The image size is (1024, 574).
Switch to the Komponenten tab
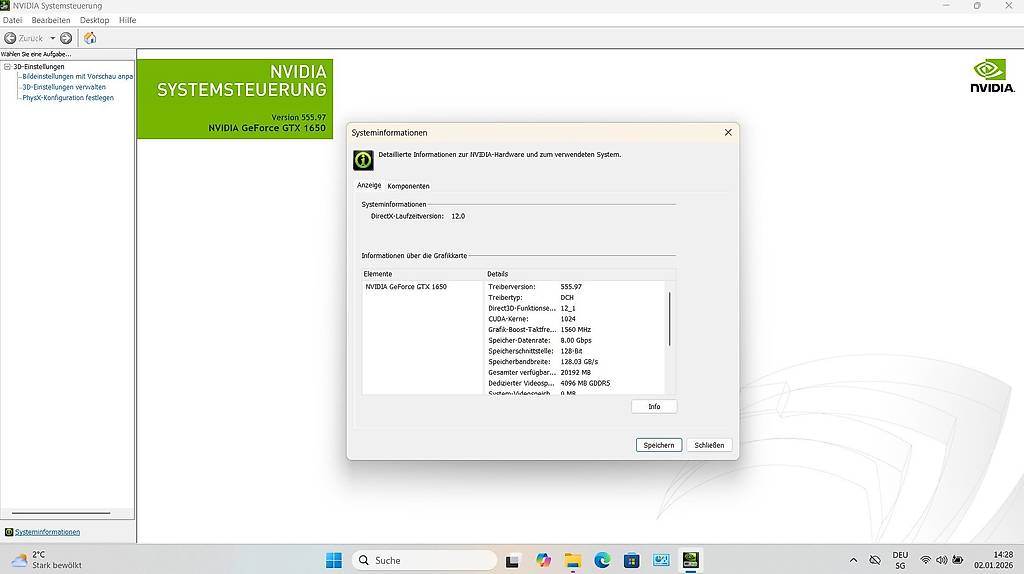click(408, 186)
